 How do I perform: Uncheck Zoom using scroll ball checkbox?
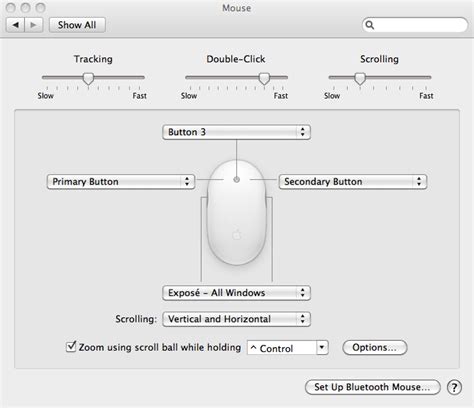(x=71, y=347)
